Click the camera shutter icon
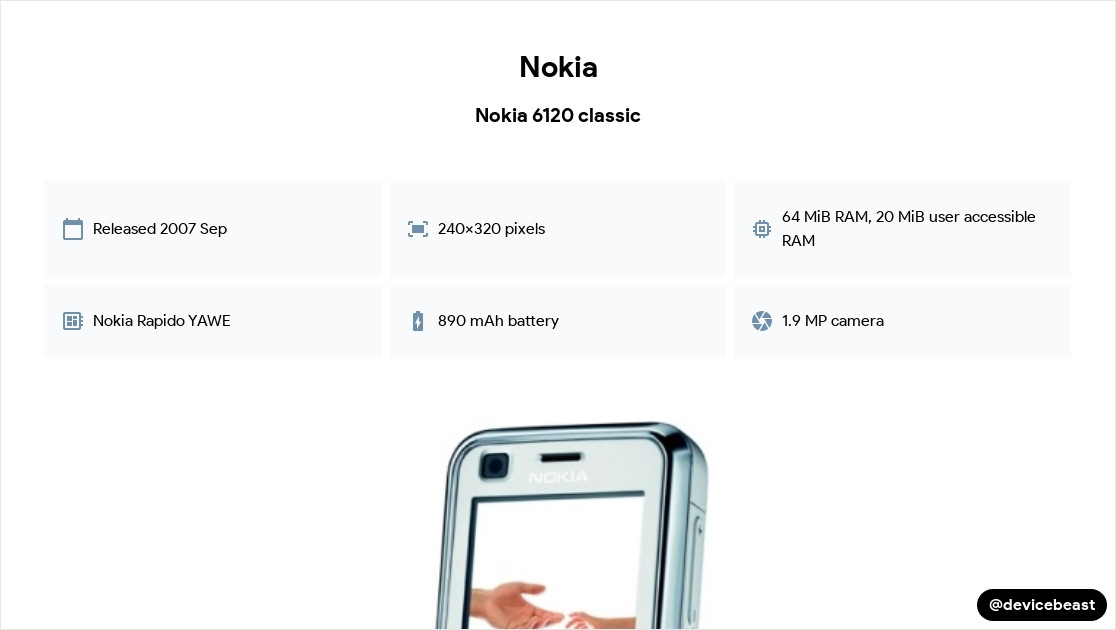Image resolution: width=1116 pixels, height=630 pixels. coord(762,321)
